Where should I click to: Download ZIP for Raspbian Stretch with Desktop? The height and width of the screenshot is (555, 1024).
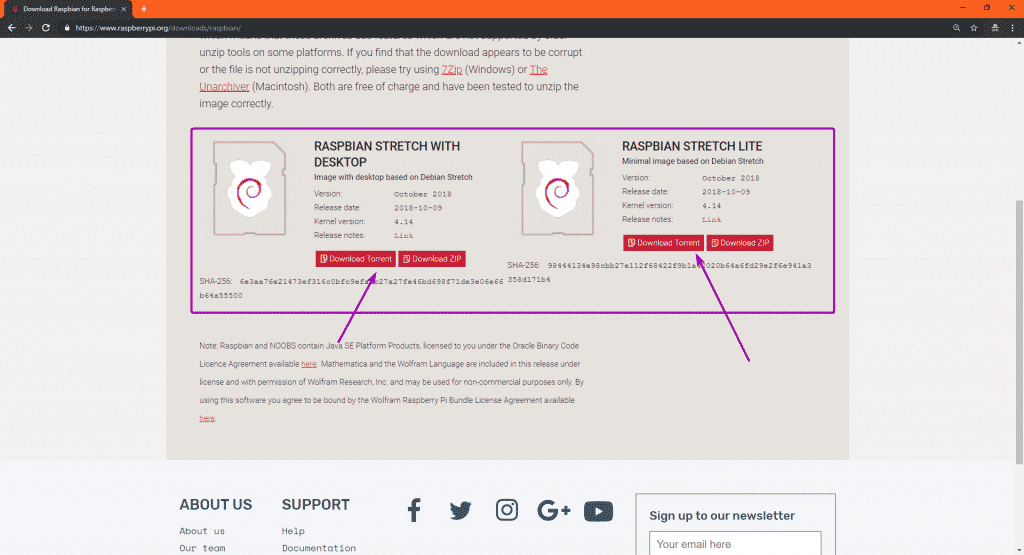[x=432, y=259]
